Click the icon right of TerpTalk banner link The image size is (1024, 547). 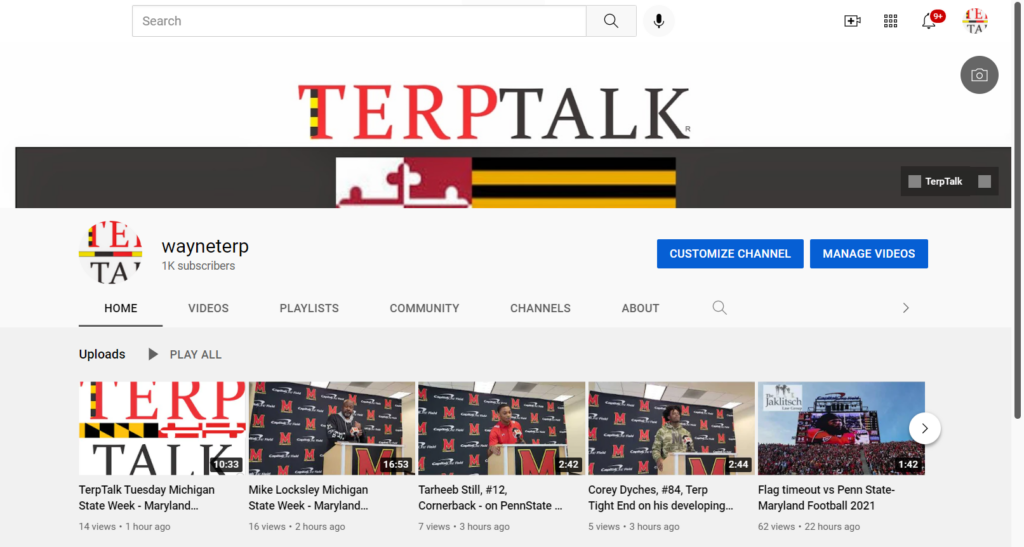tap(984, 181)
